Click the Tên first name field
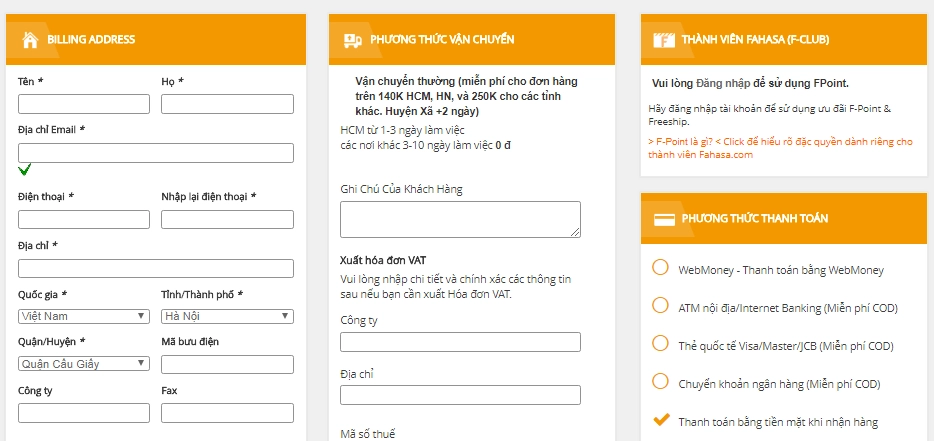The height and width of the screenshot is (441, 934). click(84, 104)
